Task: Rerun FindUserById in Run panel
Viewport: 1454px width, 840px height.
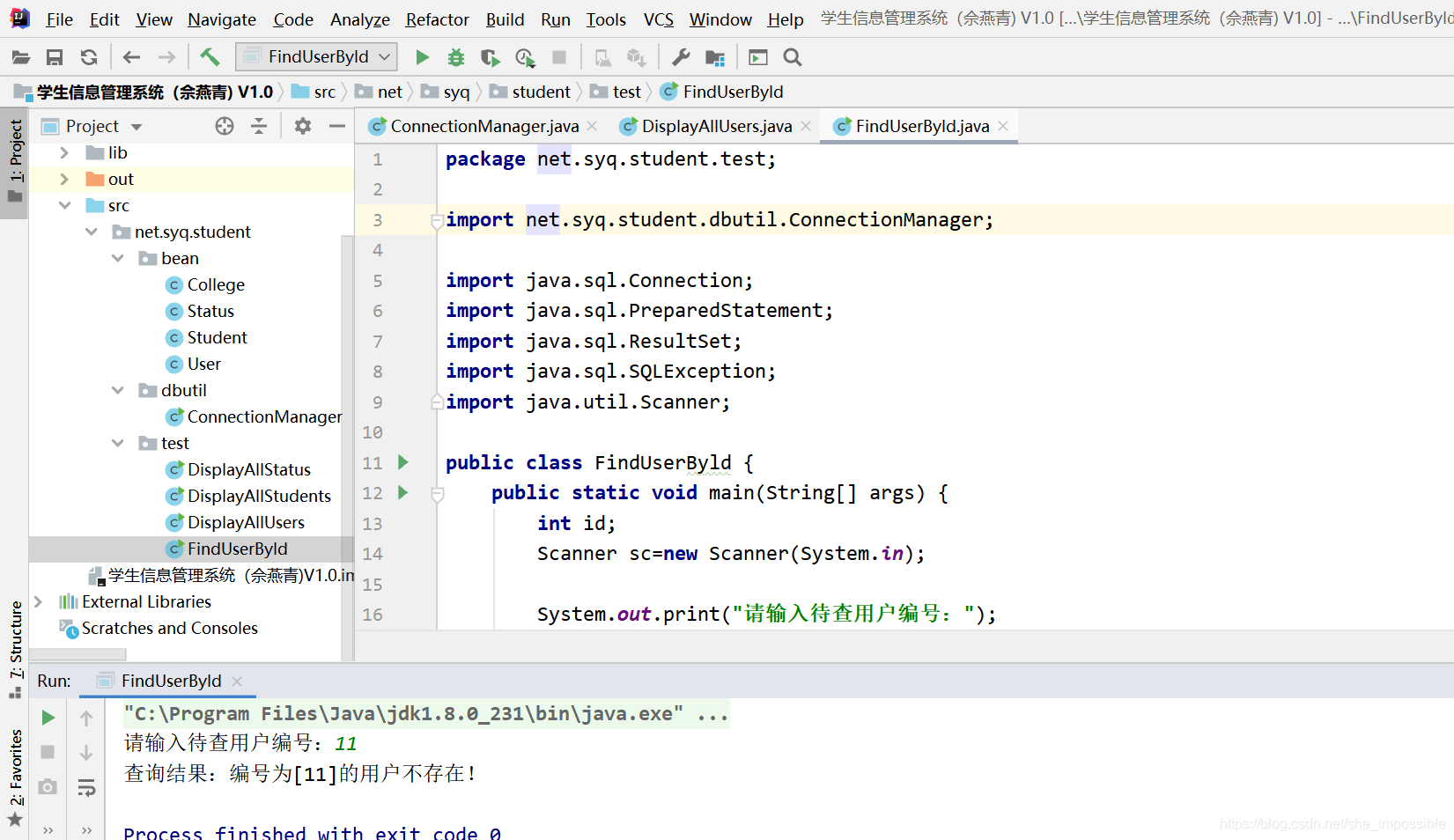Action: pos(48,718)
